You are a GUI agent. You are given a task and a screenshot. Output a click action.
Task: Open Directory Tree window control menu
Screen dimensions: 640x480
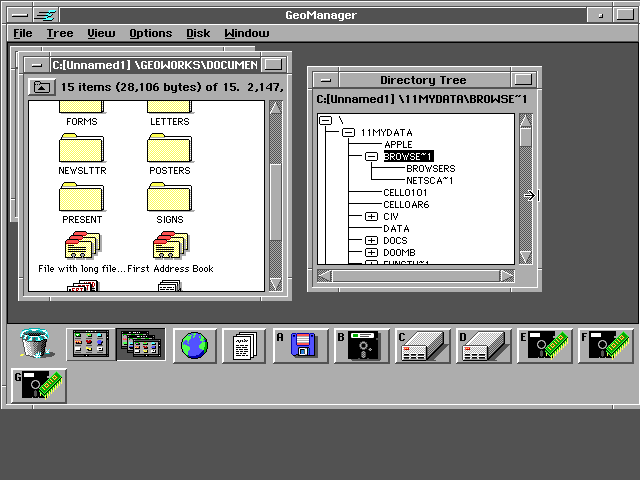(x=325, y=80)
